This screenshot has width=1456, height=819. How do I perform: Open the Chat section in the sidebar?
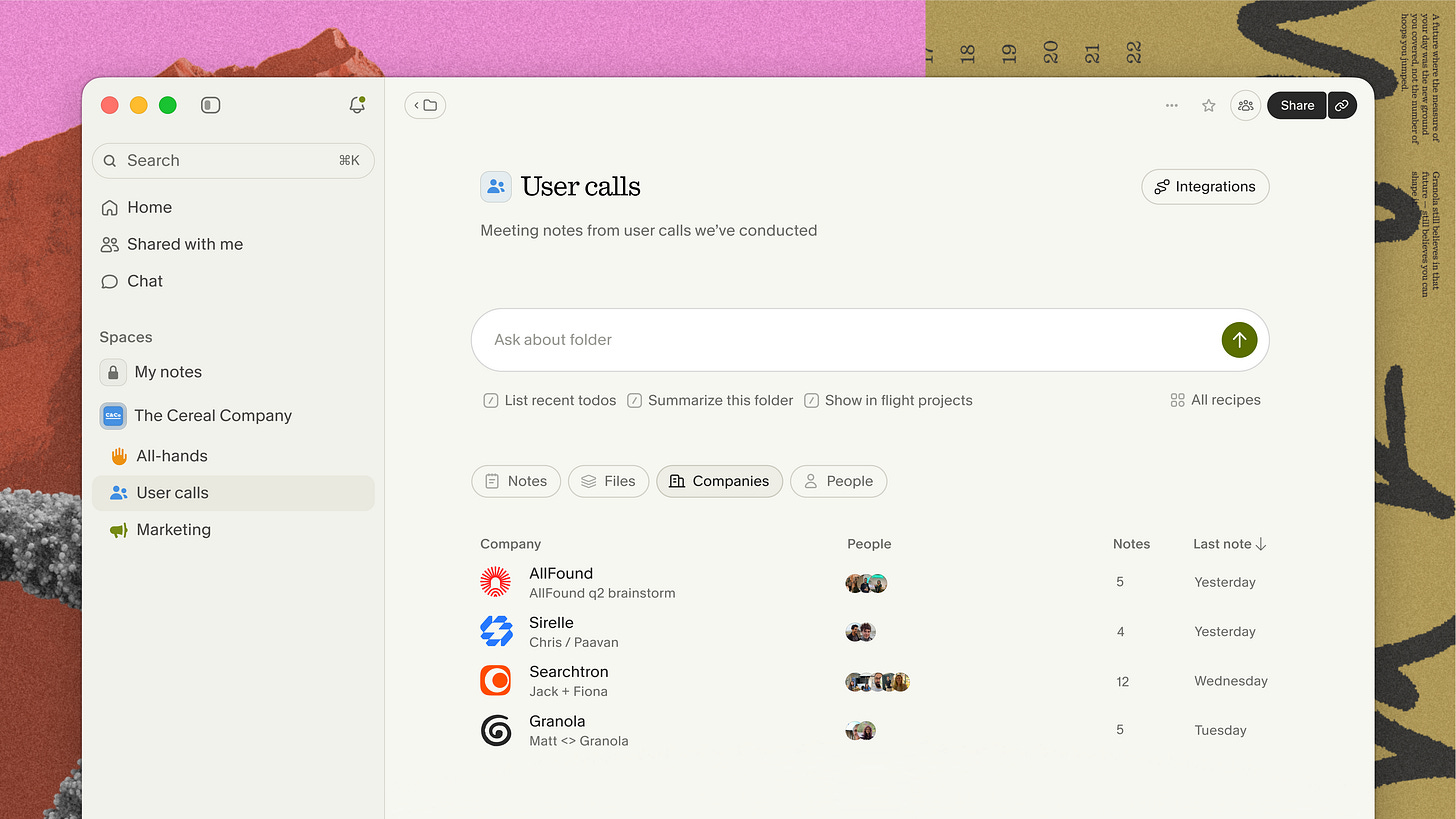(x=144, y=281)
